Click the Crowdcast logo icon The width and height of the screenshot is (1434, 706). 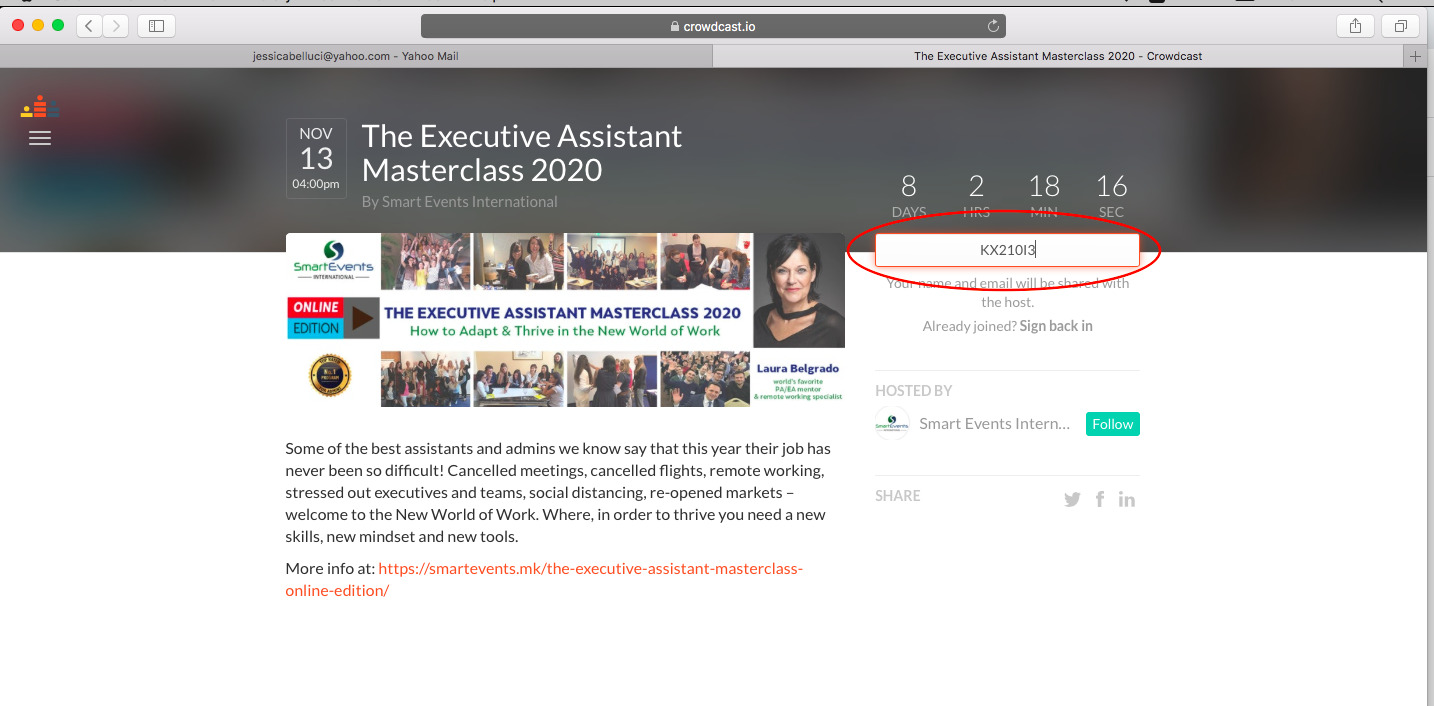40,106
